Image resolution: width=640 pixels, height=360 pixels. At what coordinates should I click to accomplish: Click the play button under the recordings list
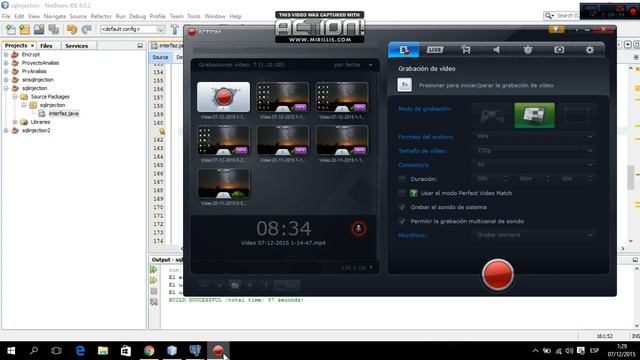tap(220, 285)
